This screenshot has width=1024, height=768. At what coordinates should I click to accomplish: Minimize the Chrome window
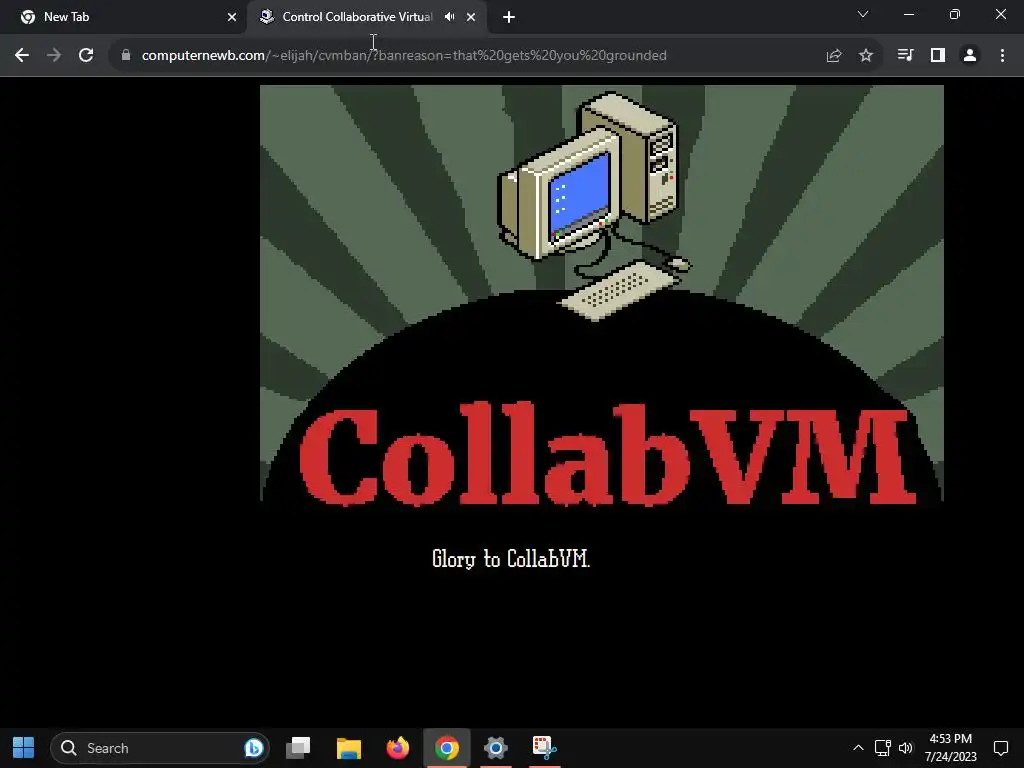point(908,14)
